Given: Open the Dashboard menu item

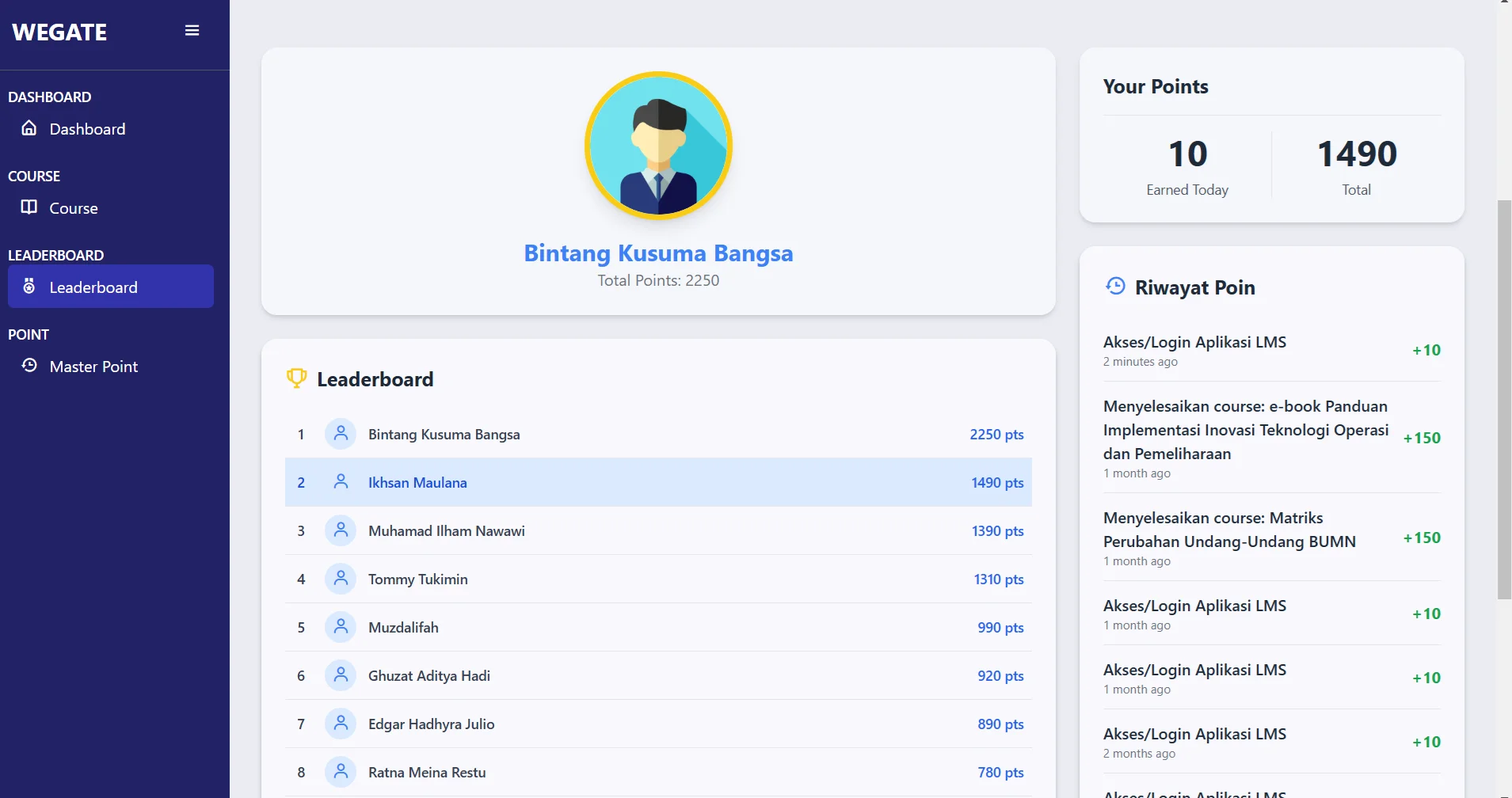Looking at the screenshot, I should (x=87, y=129).
